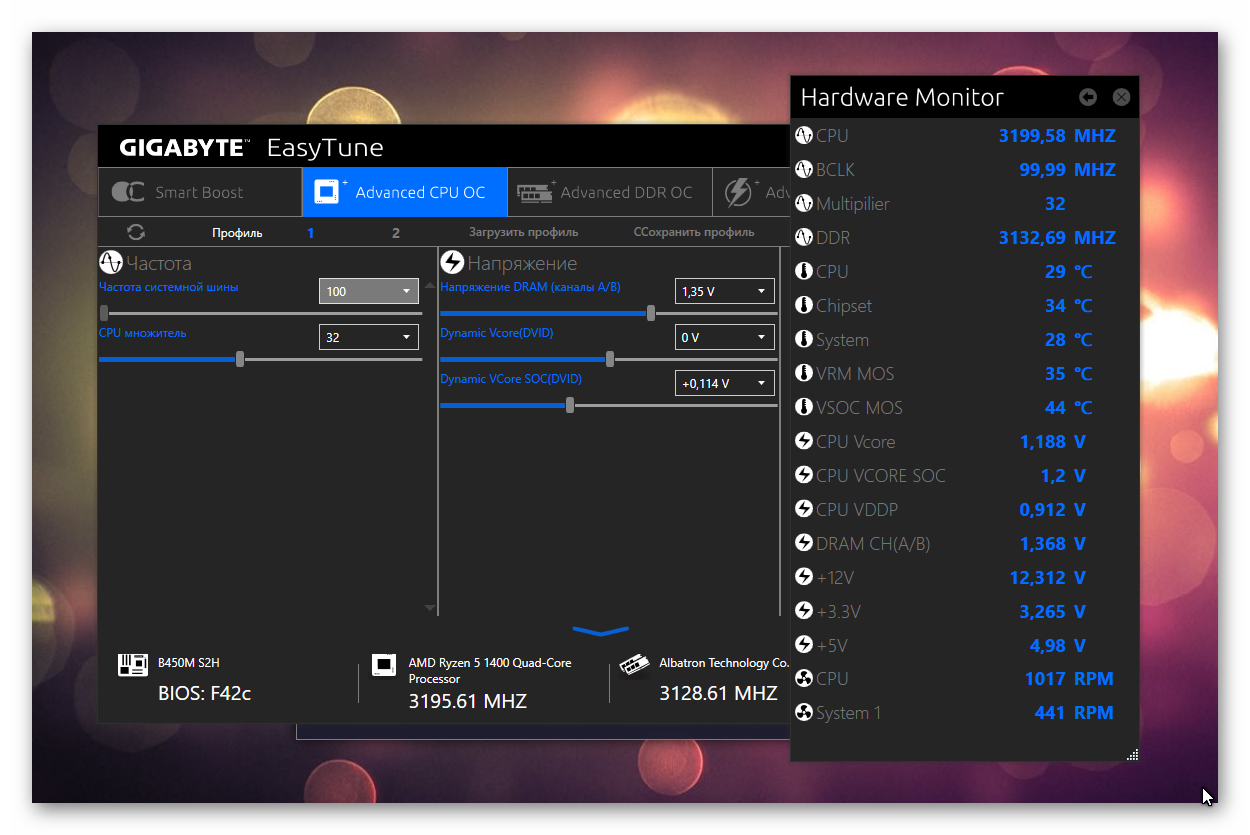Click the voltage icon next to +3.3V

(803, 612)
